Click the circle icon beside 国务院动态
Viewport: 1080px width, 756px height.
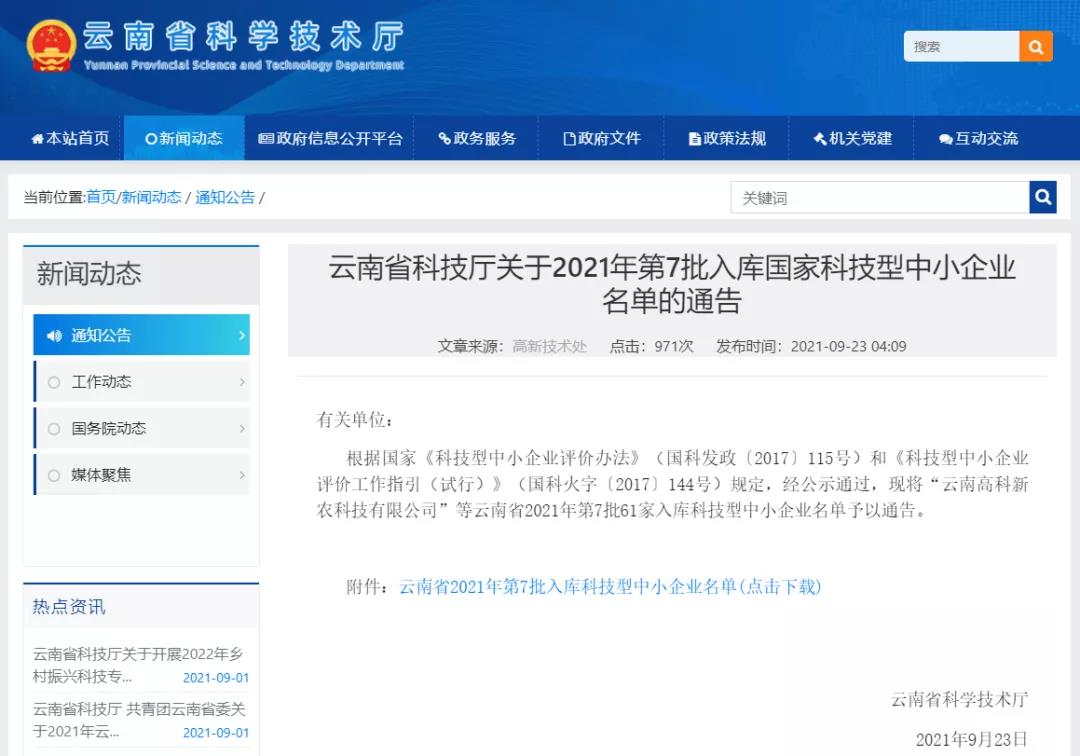coord(54,429)
